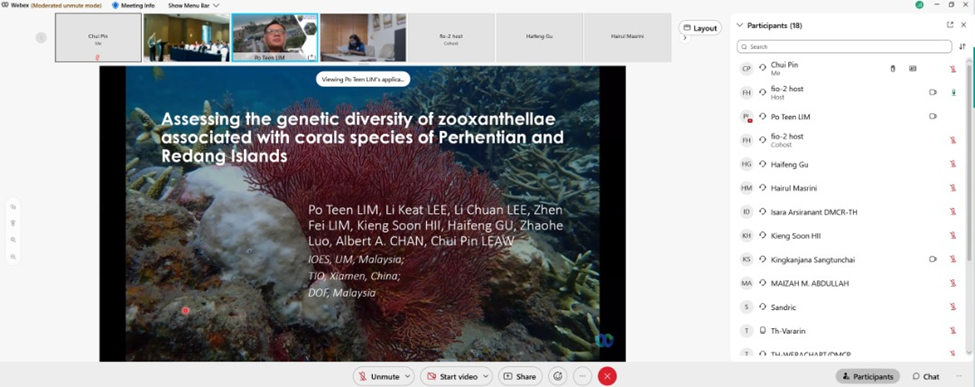The width and height of the screenshot is (975, 387).
Task: Click the red leave meeting button
Action: (x=607, y=376)
